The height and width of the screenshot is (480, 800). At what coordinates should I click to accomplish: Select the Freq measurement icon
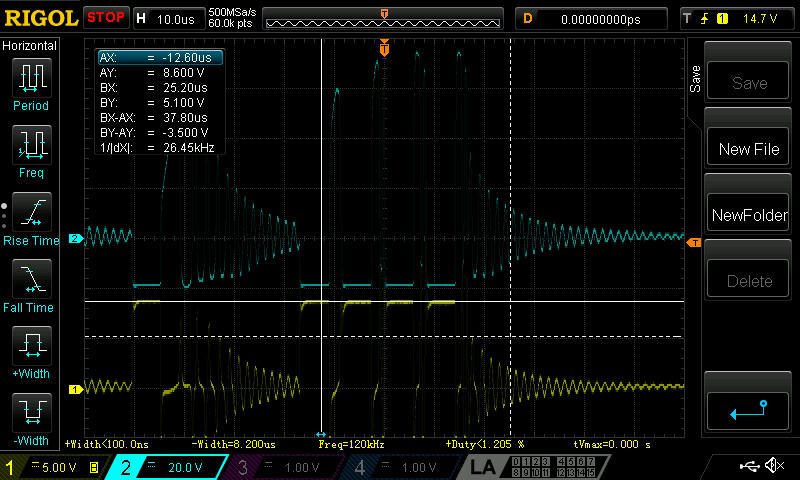click(31, 144)
